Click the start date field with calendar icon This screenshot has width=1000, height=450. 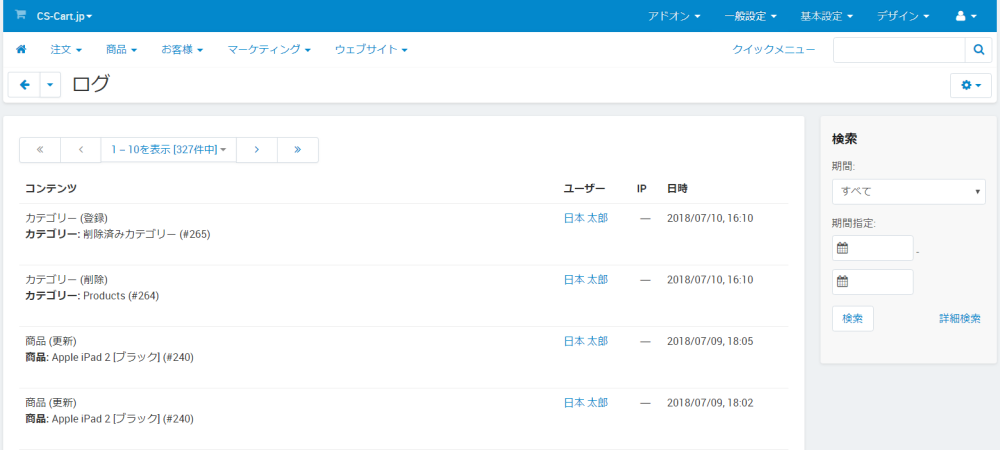tap(873, 248)
